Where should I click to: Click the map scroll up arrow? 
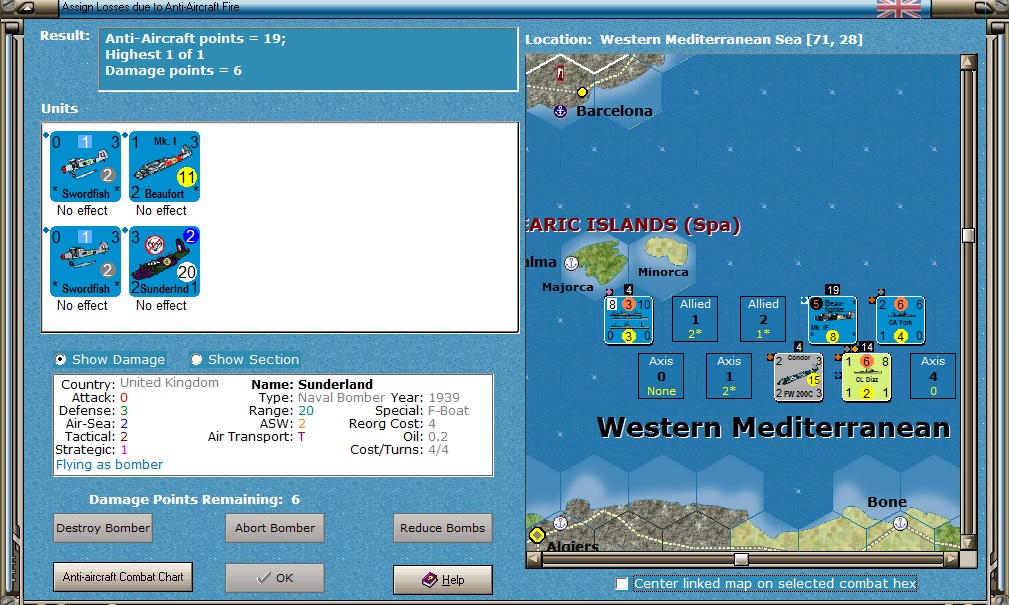[x=968, y=62]
